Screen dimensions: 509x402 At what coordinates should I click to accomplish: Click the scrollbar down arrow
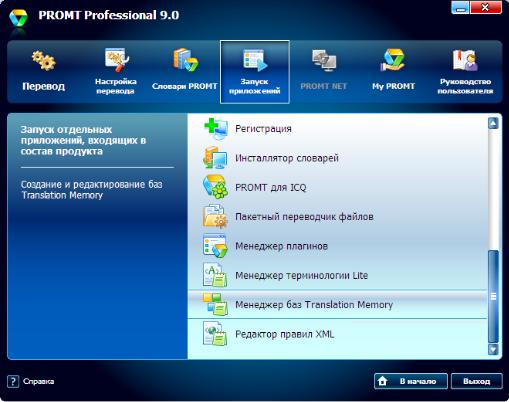[493, 349]
